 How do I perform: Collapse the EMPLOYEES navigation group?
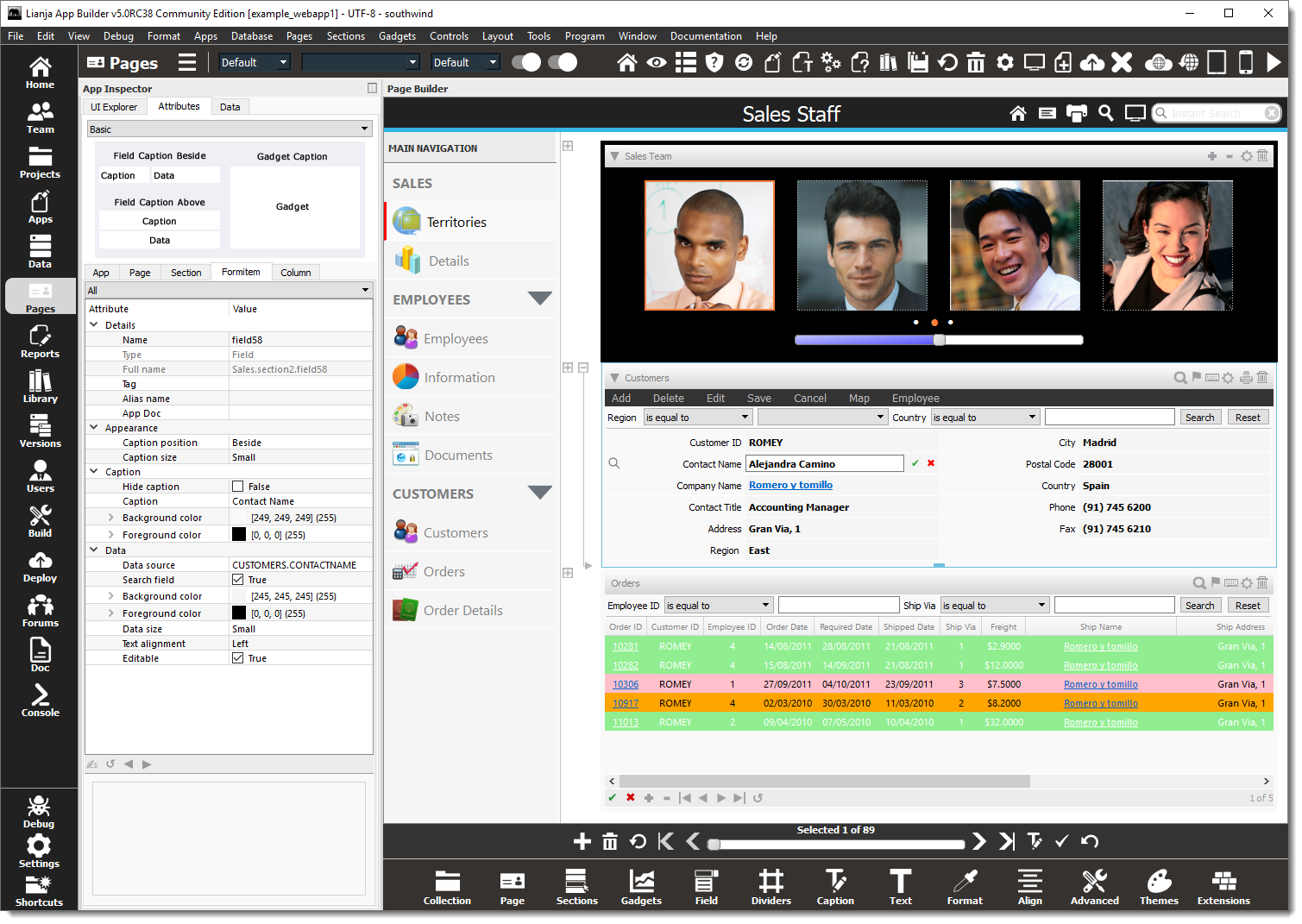tap(540, 299)
